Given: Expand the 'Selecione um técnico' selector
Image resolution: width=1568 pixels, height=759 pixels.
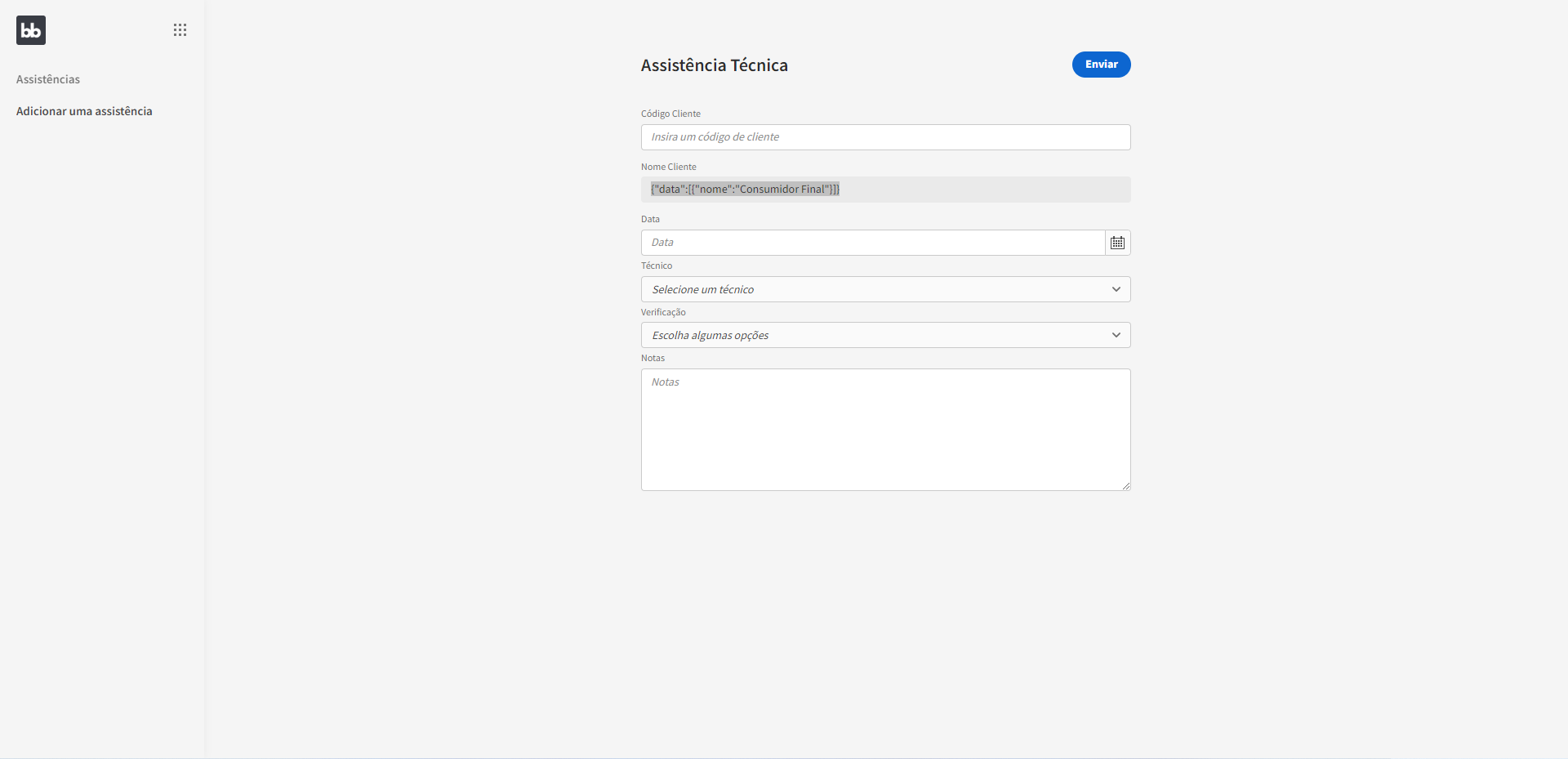Looking at the screenshot, I should click(885, 289).
